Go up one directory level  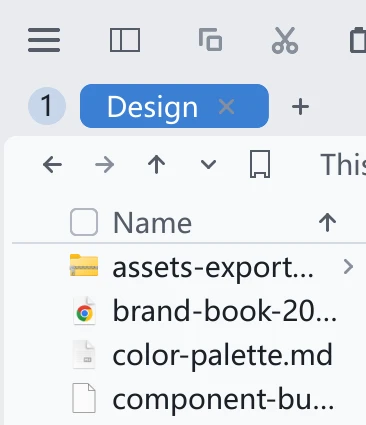(157, 165)
